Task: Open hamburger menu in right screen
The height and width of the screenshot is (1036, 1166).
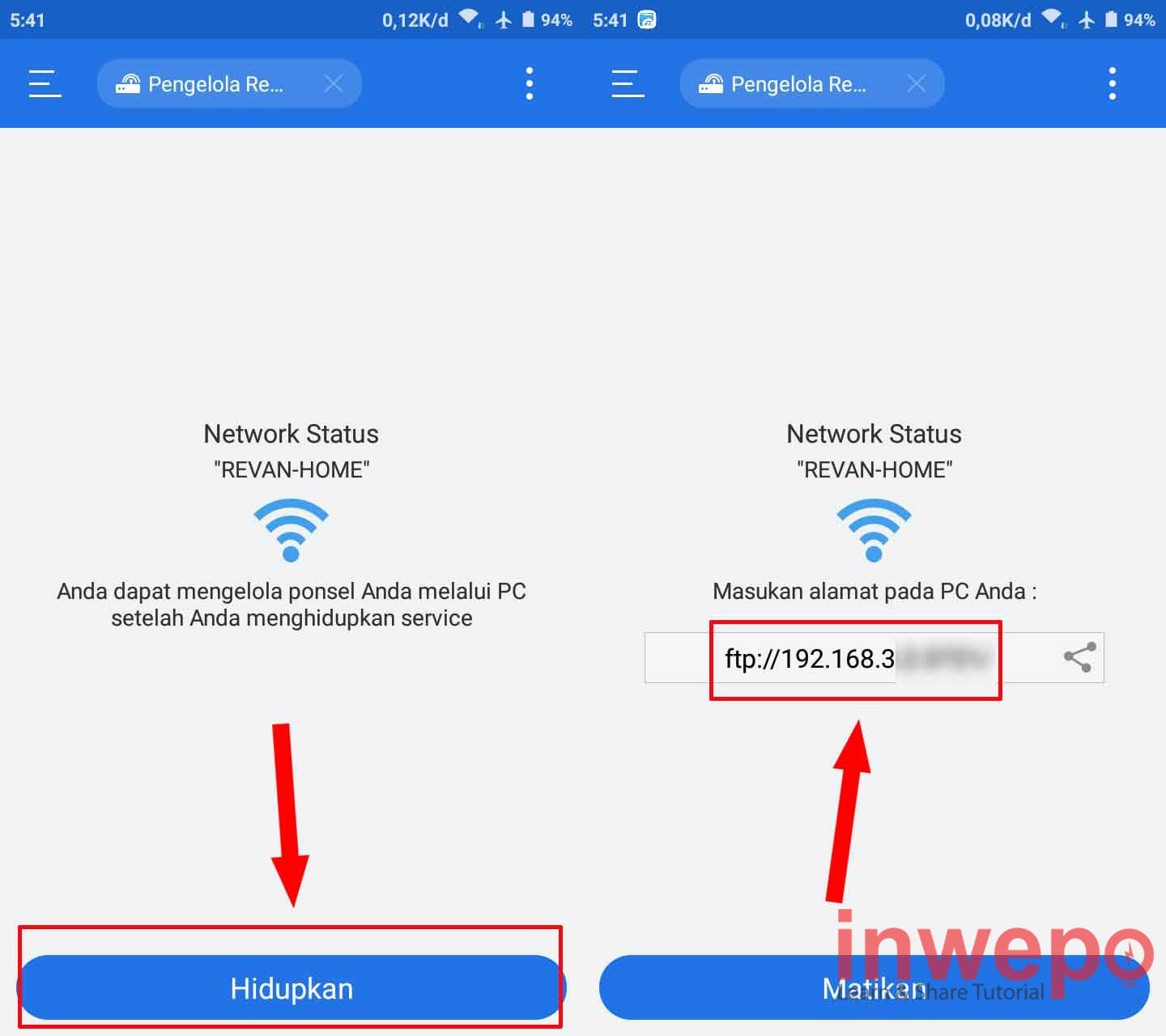Action: [x=628, y=83]
